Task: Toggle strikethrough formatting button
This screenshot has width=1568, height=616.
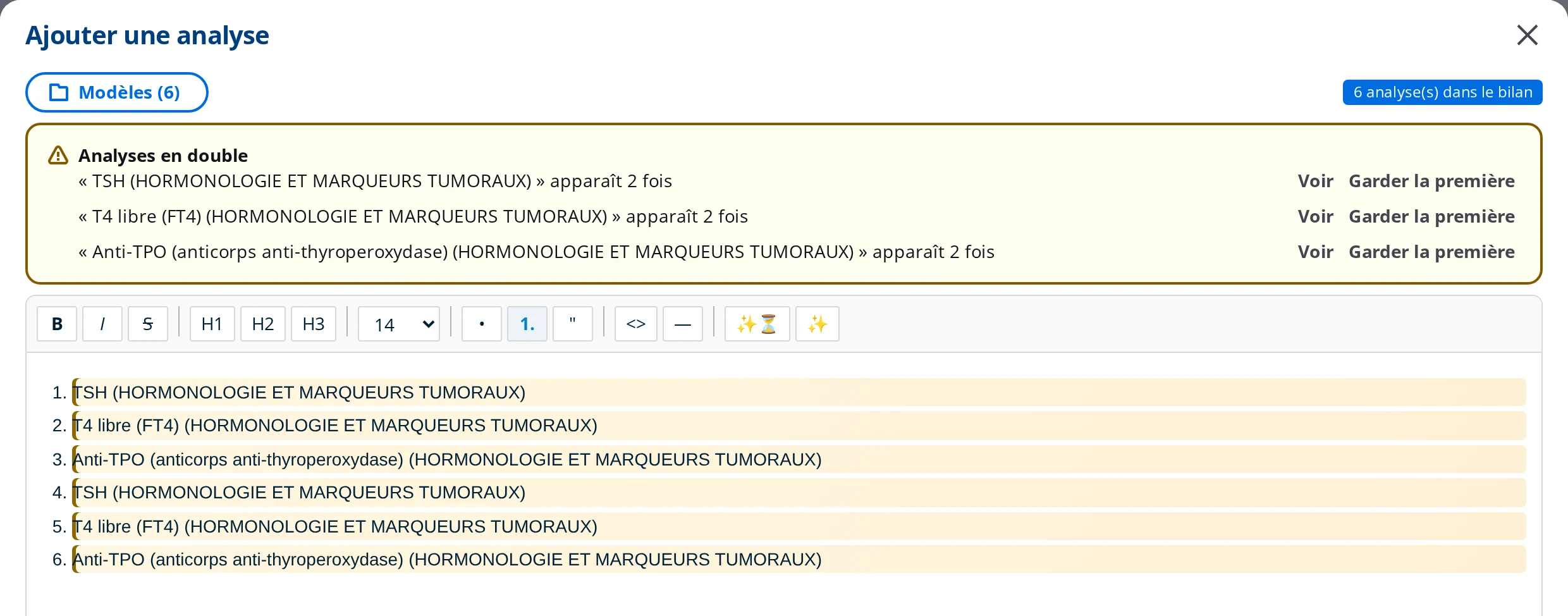Action: pyautogui.click(x=148, y=324)
